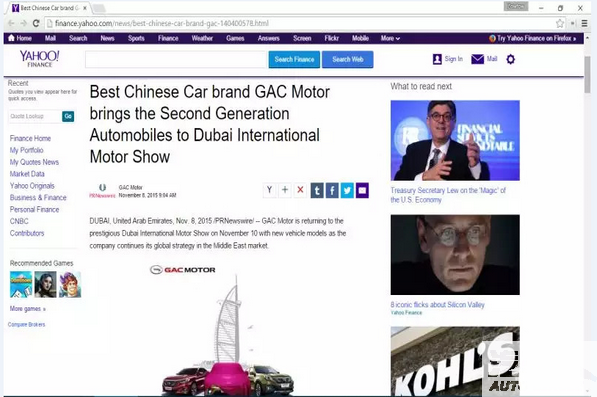
Task: Click the Search Finance button
Action: [294, 59]
